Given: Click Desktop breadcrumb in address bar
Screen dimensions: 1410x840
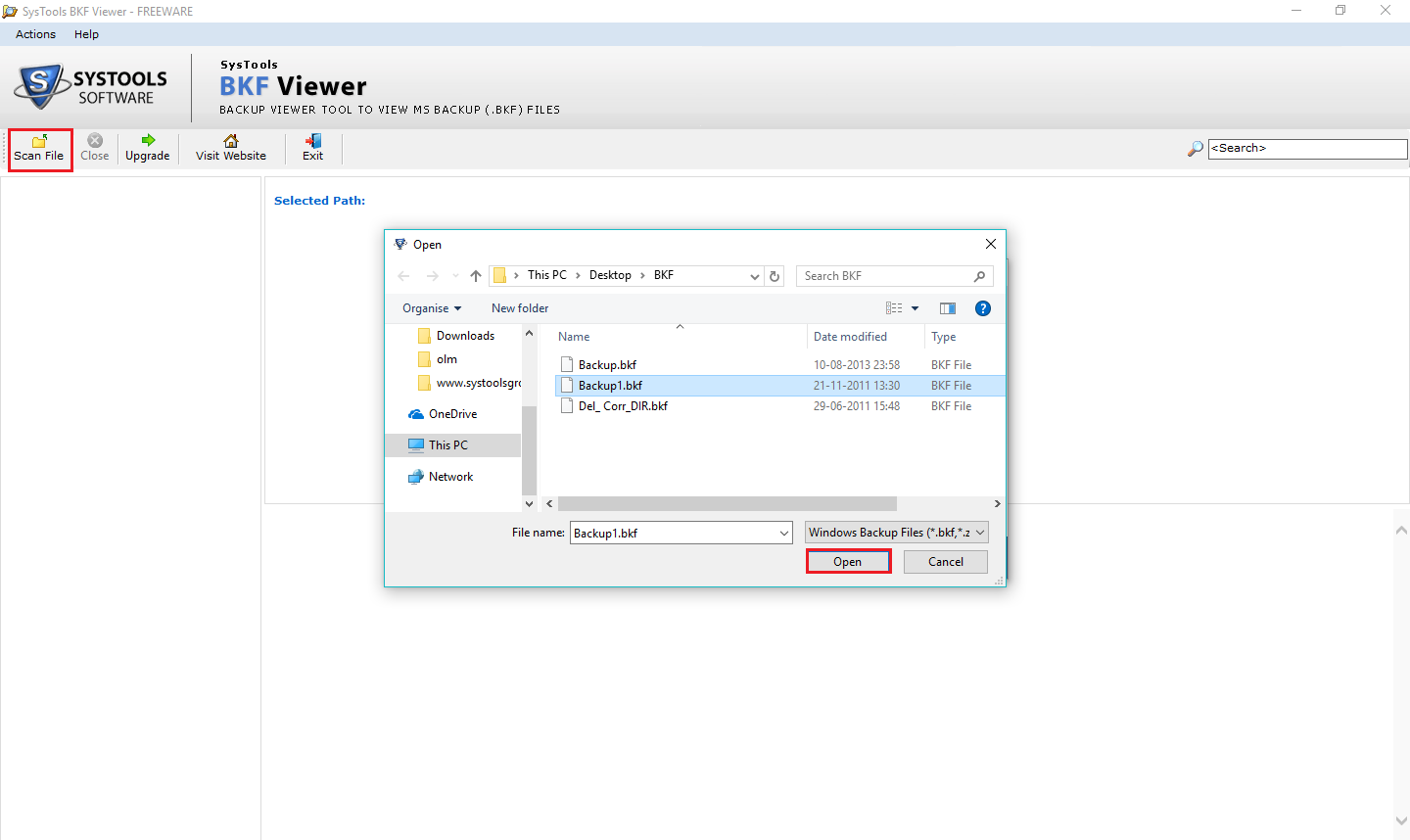Looking at the screenshot, I should click(x=610, y=275).
